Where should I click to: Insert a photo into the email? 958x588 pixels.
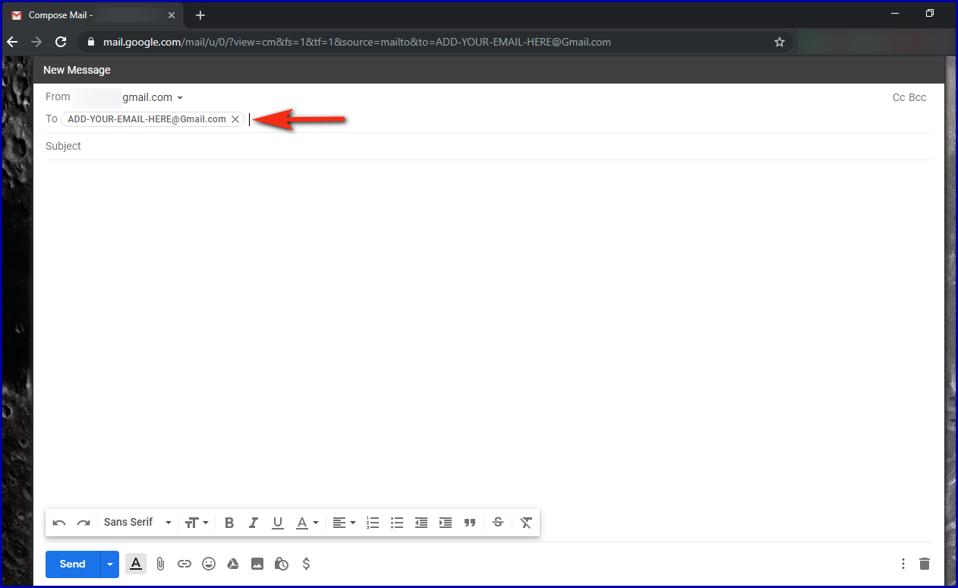256,563
